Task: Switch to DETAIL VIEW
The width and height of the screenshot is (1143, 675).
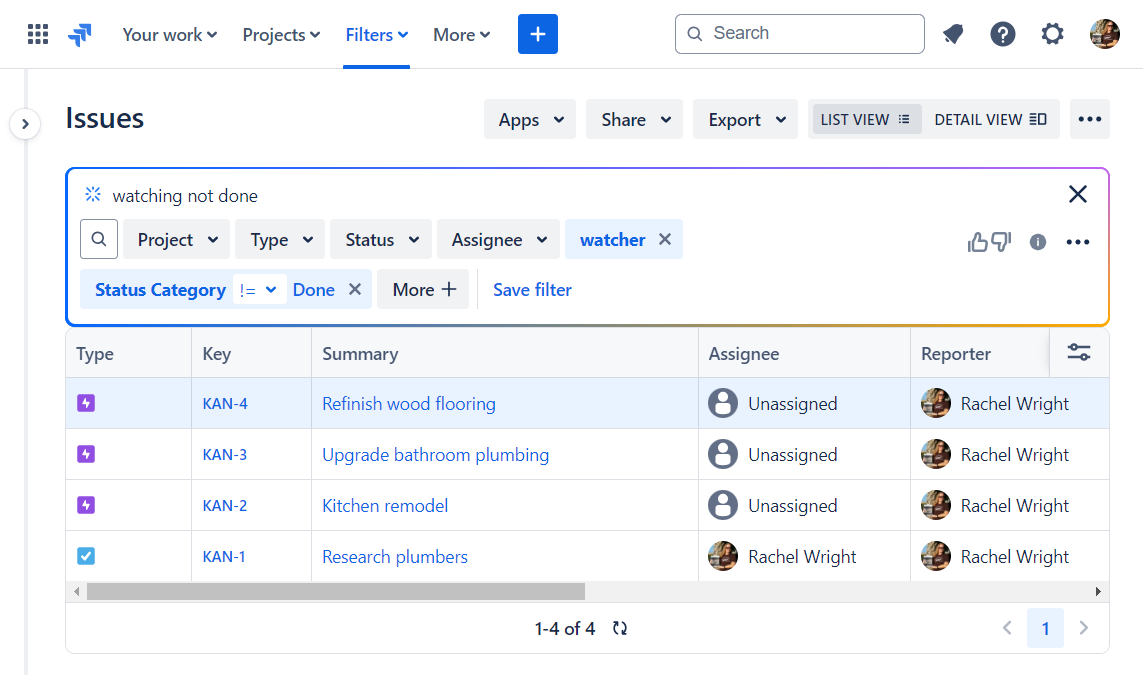Action: pyautogui.click(x=991, y=118)
